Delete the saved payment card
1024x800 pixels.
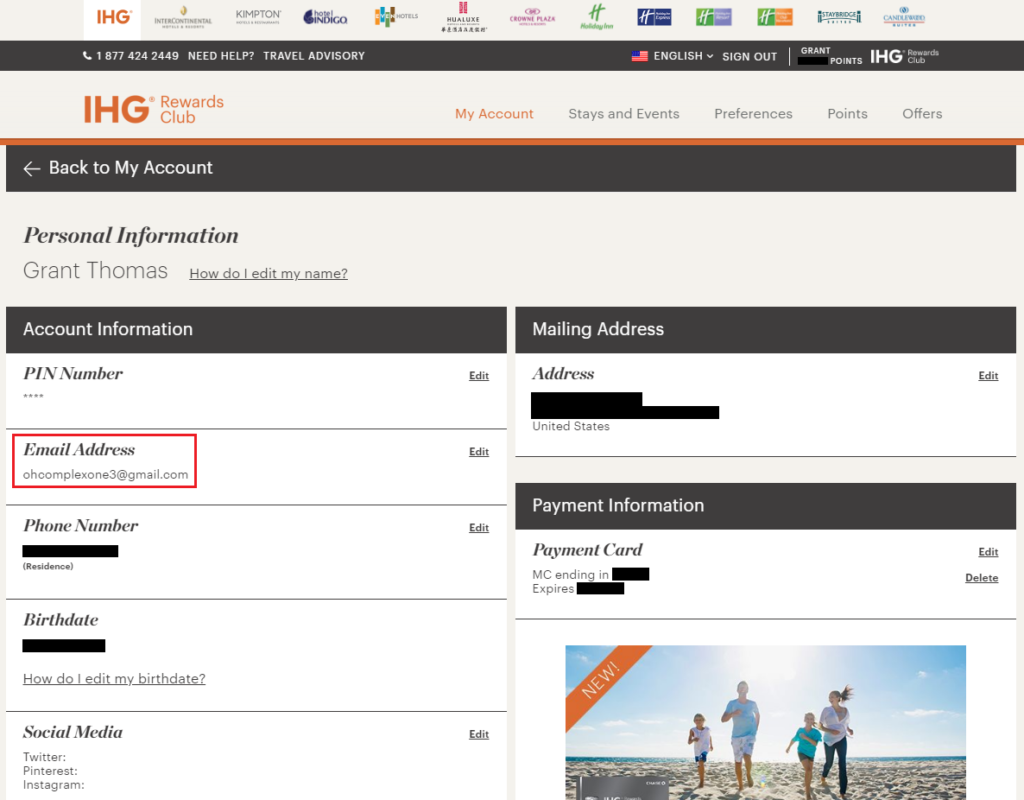(x=981, y=577)
